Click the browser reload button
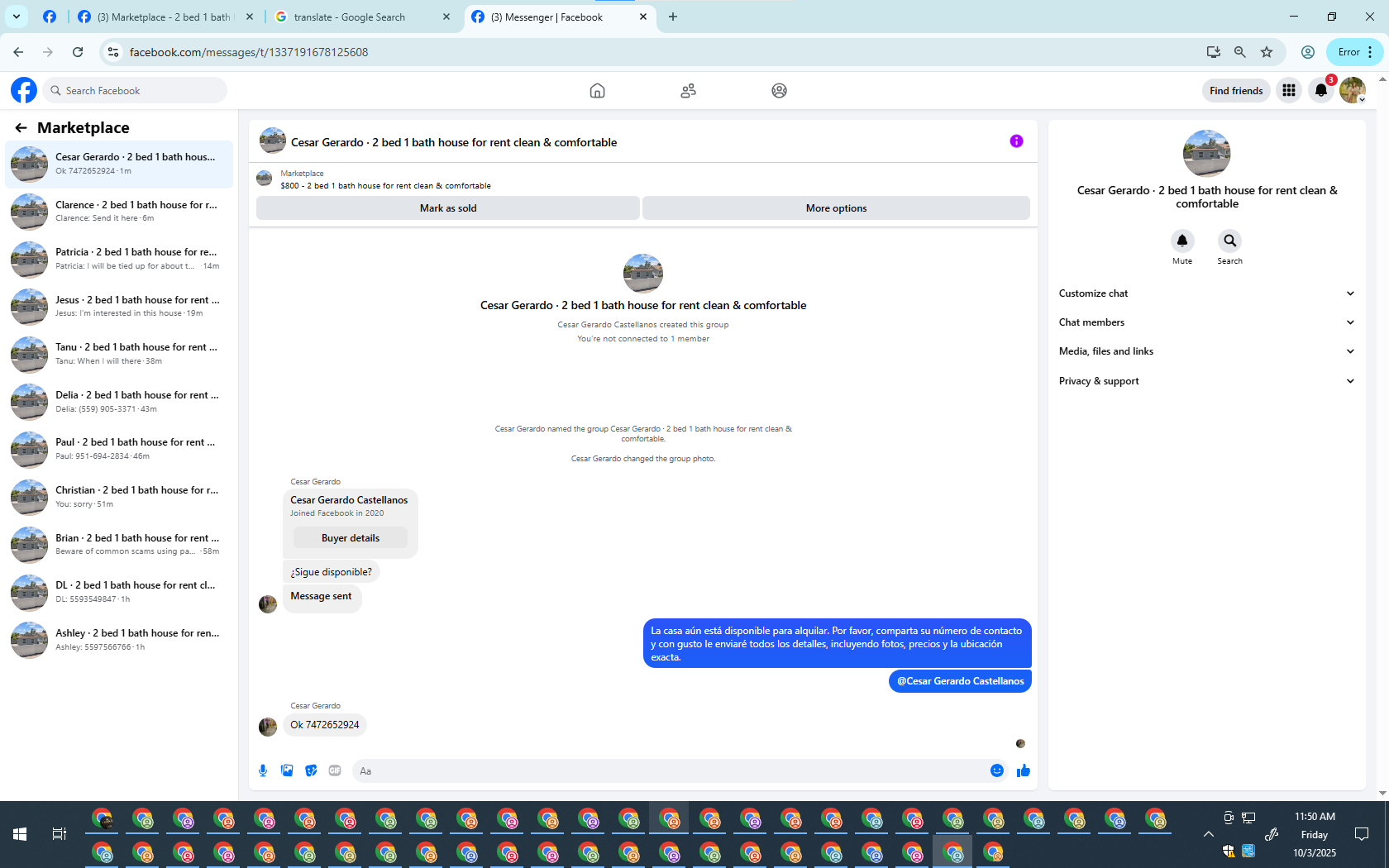The image size is (1389, 868). tap(78, 52)
